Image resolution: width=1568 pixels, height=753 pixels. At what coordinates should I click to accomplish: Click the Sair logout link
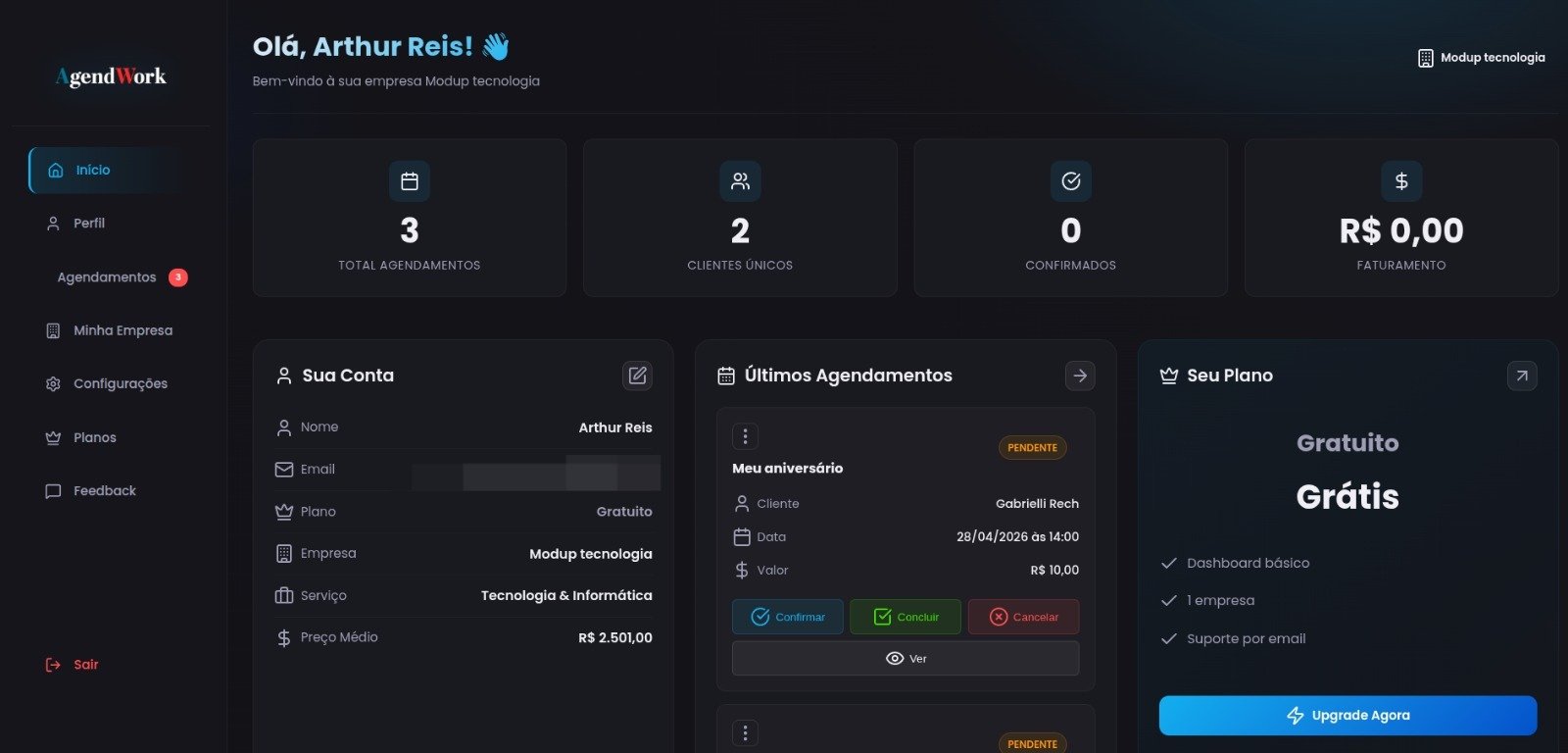73,665
